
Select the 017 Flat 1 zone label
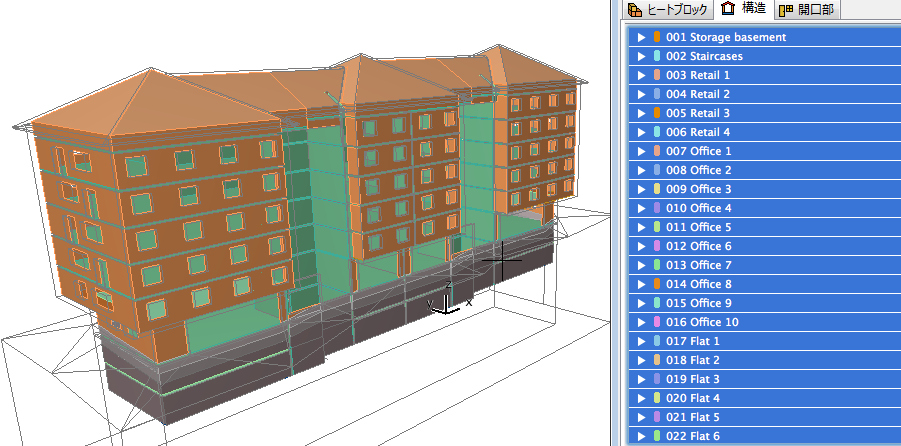[692, 341]
